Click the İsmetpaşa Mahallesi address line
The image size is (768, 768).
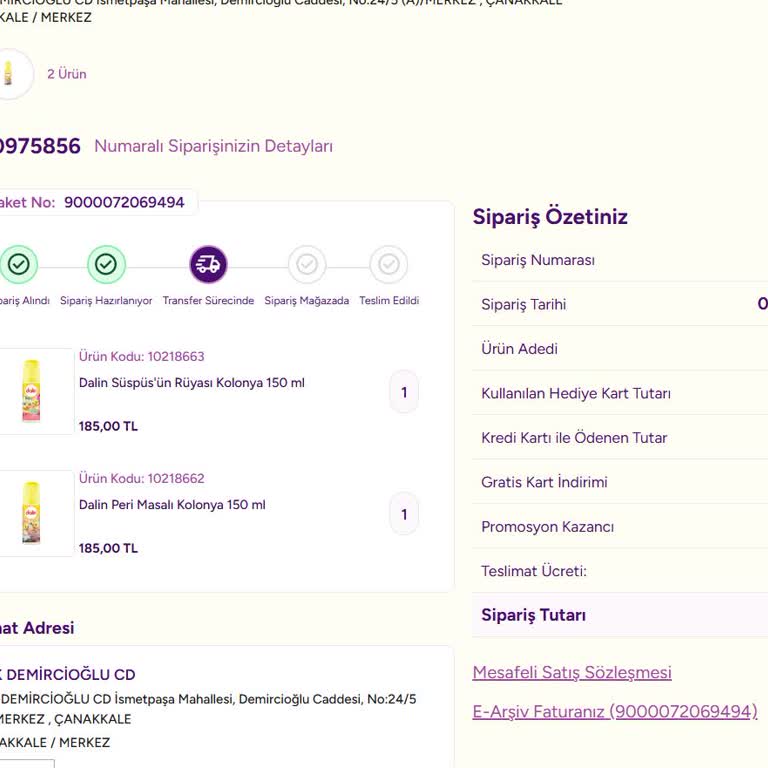pos(208,699)
